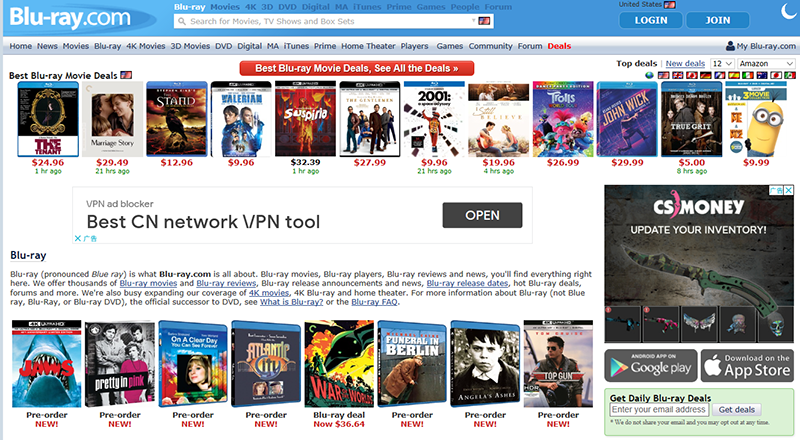Click the LOGIN button

[x=651, y=20]
